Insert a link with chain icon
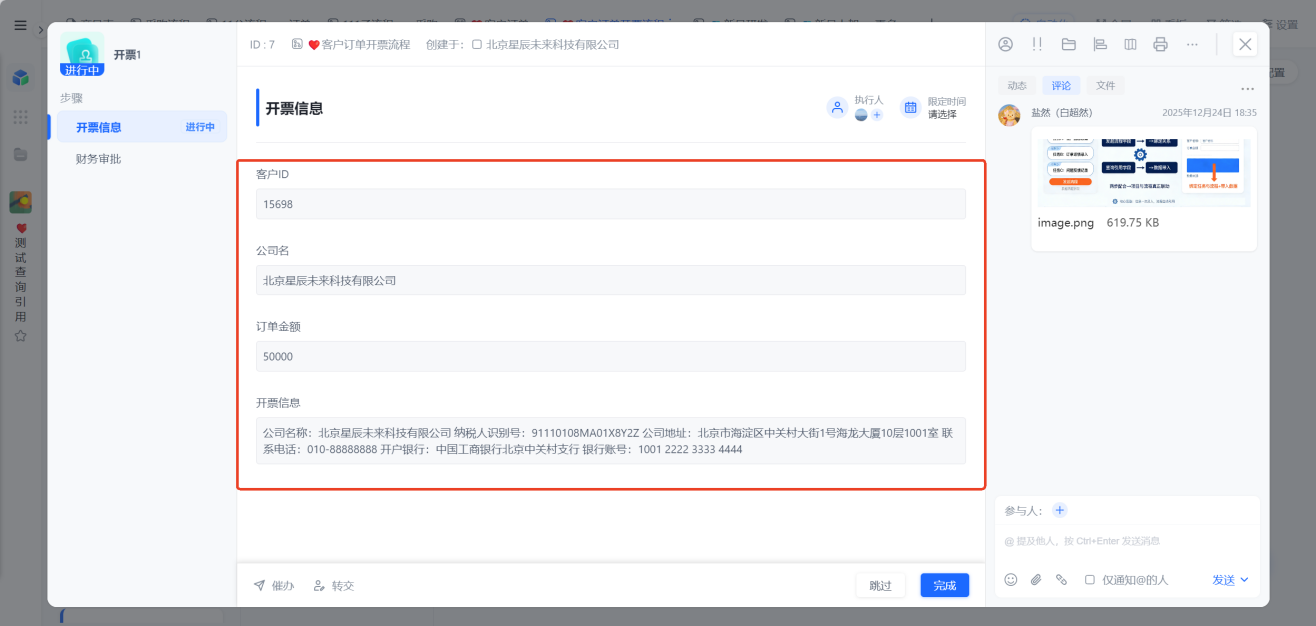1316x626 pixels. click(1062, 579)
